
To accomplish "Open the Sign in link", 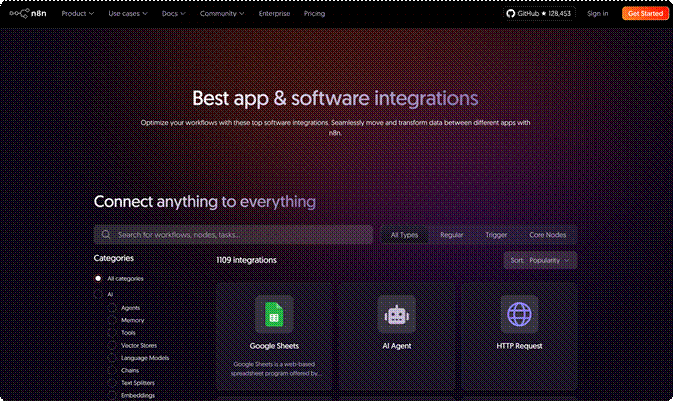I will (x=598, y=14).
